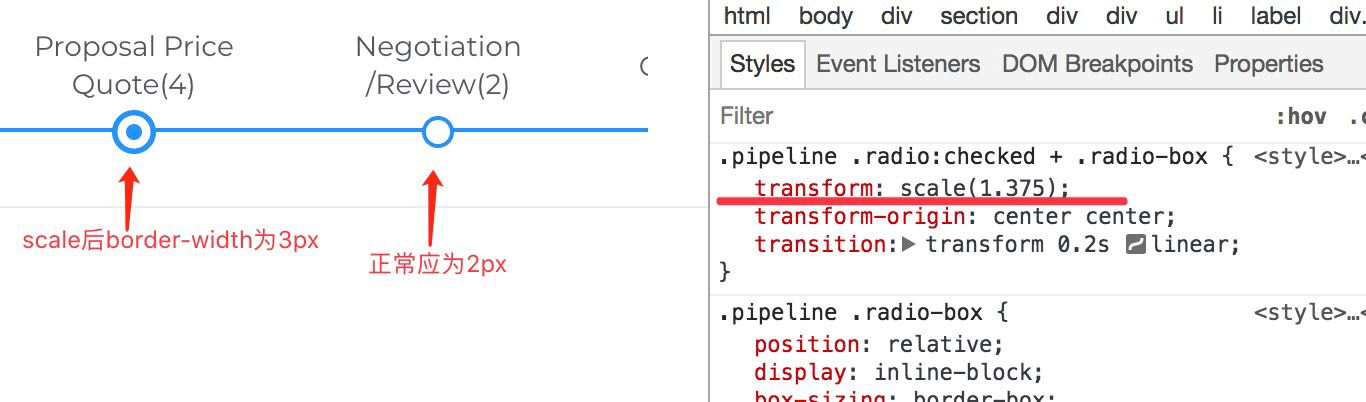1366x402 pixels.
Task: Toggle the :hov element state panel
Action: [x=1300, y=116]
